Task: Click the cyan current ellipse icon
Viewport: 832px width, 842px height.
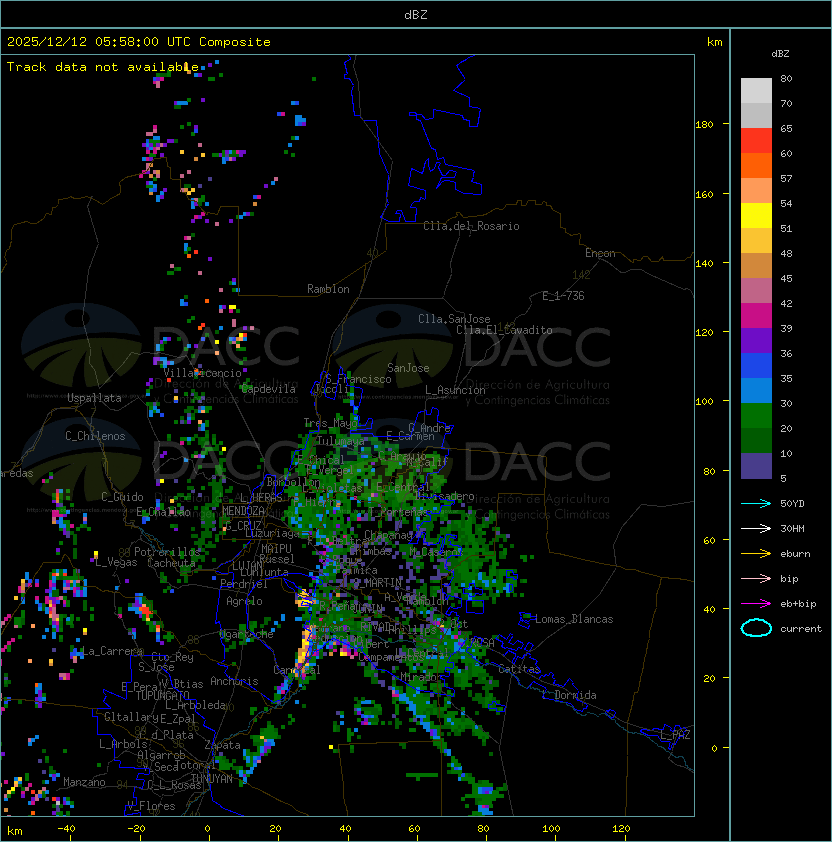Action: pos(756,628)
